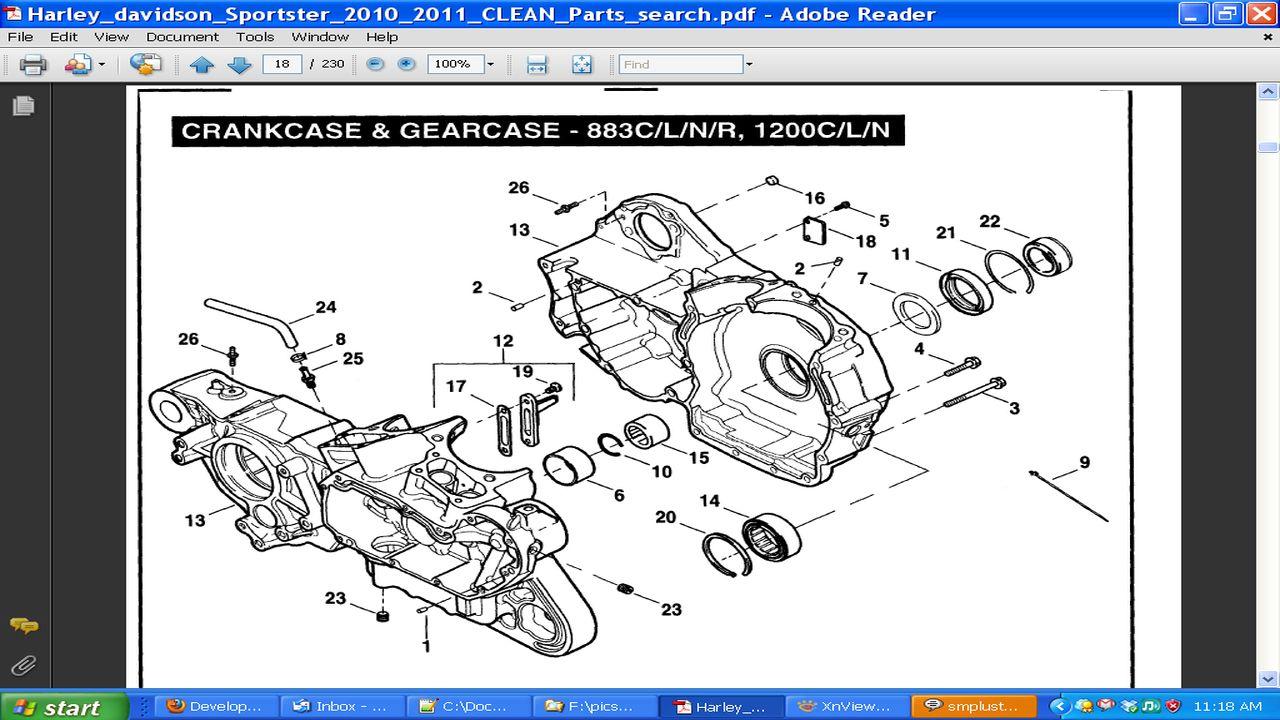
Task: Open the Comments panel in left sidebar
Action: coord(24,626)
